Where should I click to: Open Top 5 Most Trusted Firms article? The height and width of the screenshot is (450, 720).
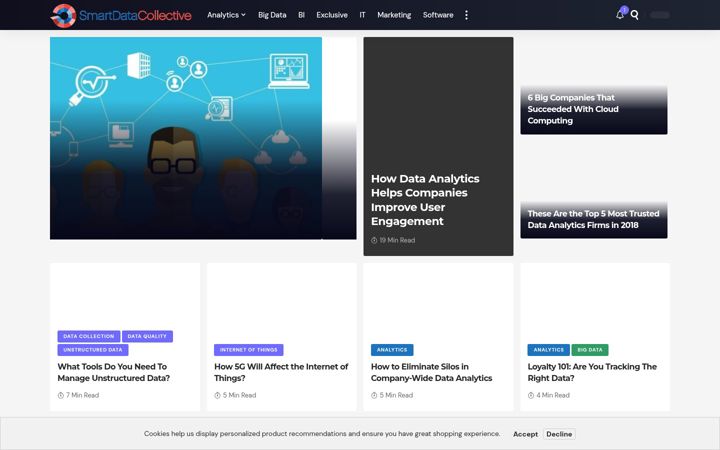point(593,219)
